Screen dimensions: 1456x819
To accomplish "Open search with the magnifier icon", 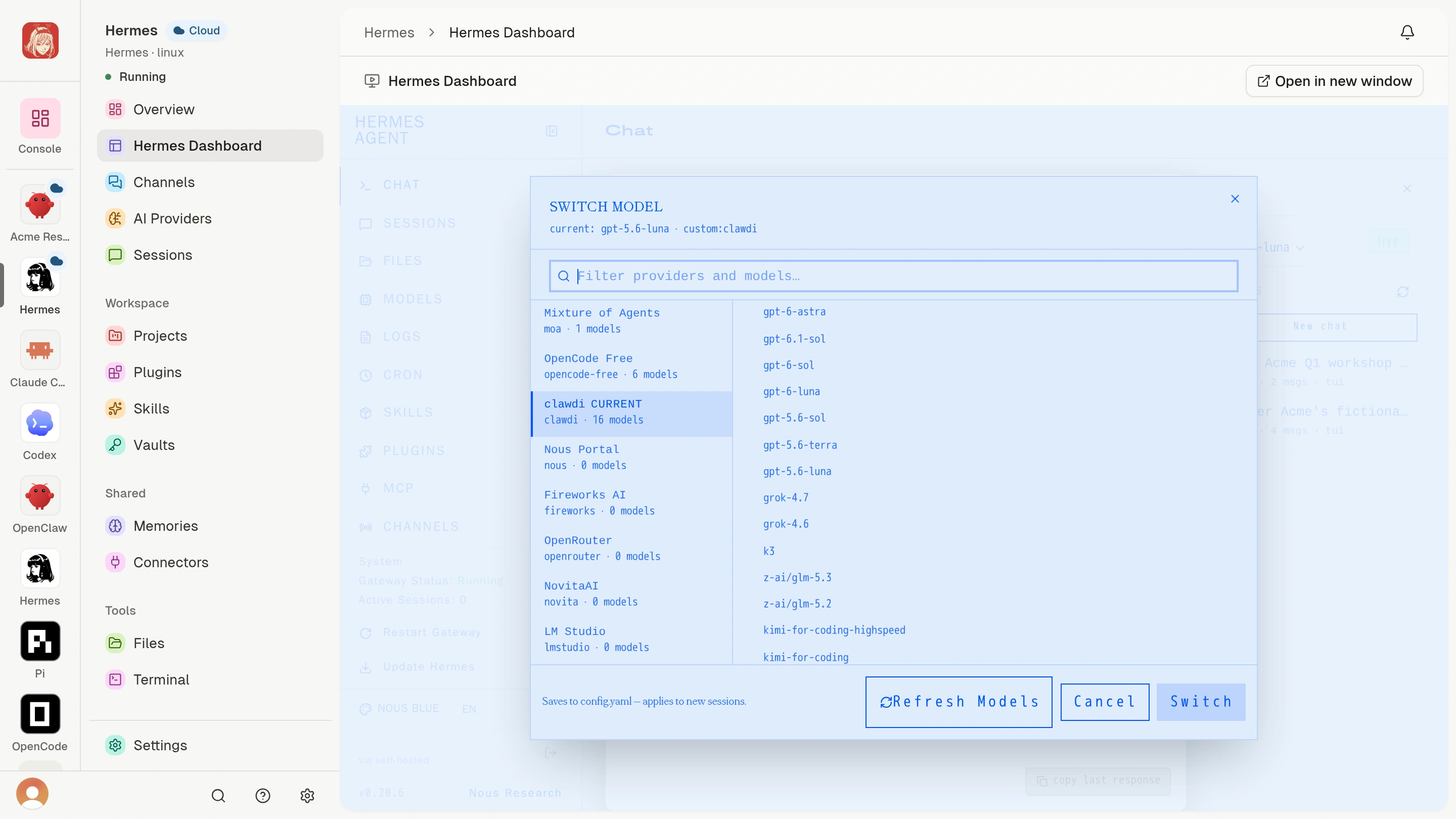I will pyautogui.click(x=218, y=796).
